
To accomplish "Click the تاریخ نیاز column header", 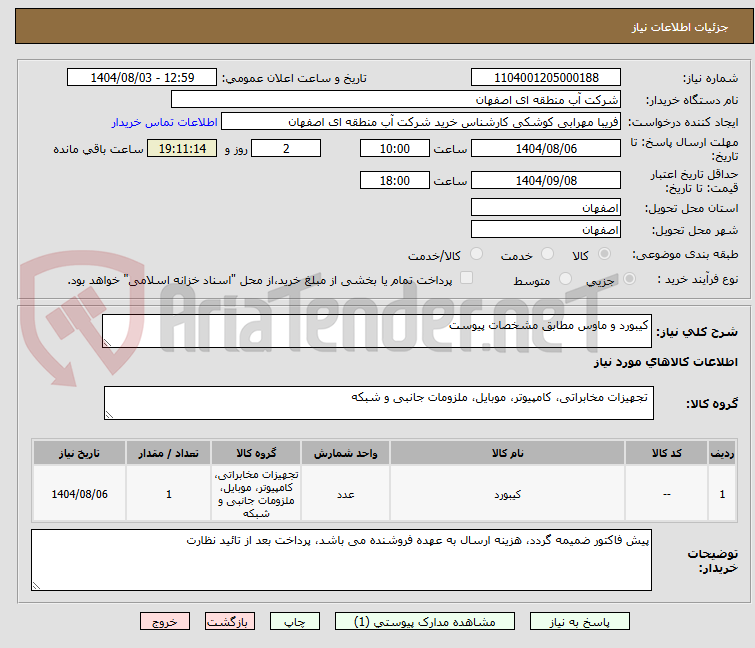I will coord(79,453).
